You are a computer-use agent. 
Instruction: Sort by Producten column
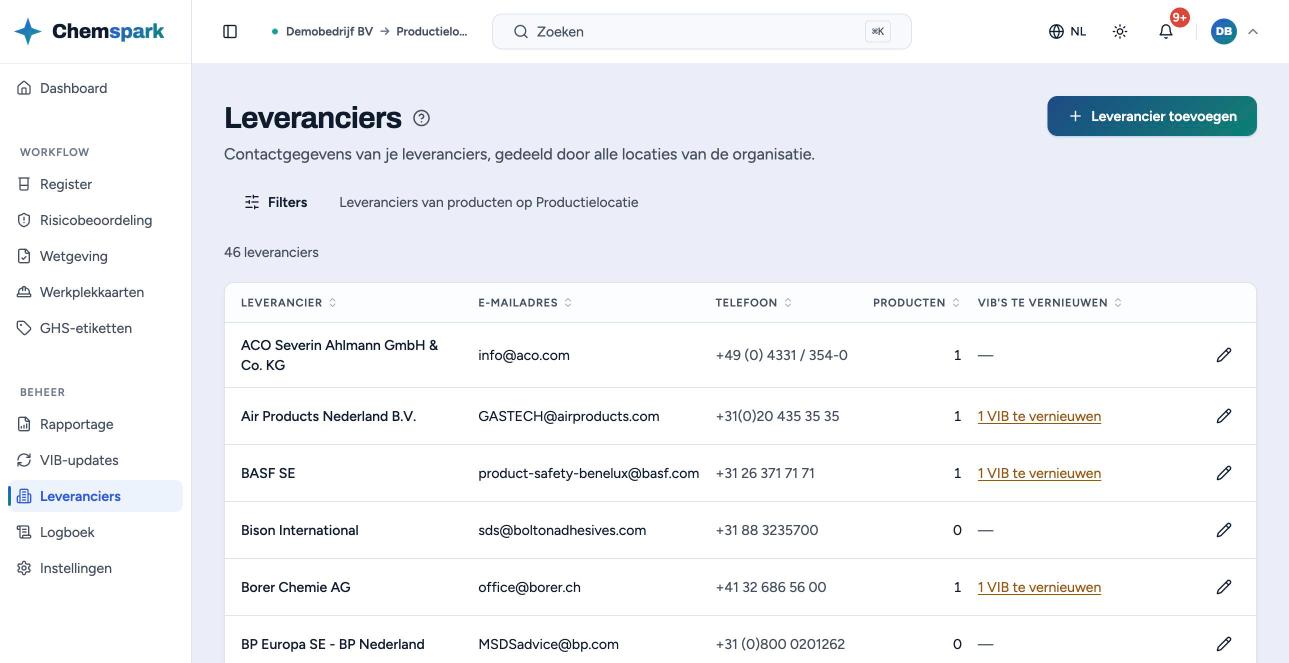coord(916,303)
